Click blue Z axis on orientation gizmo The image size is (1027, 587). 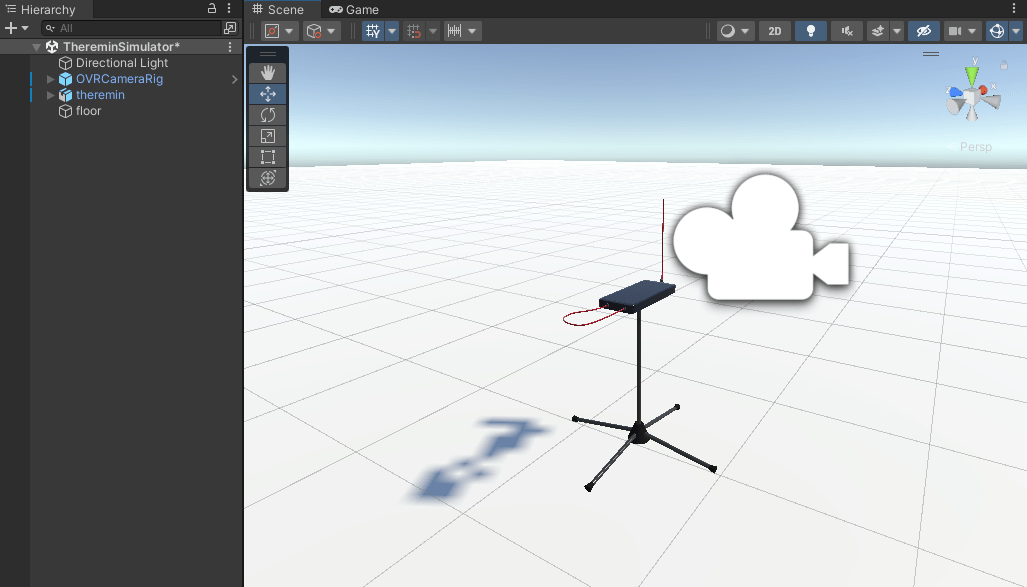pos(956,92)
